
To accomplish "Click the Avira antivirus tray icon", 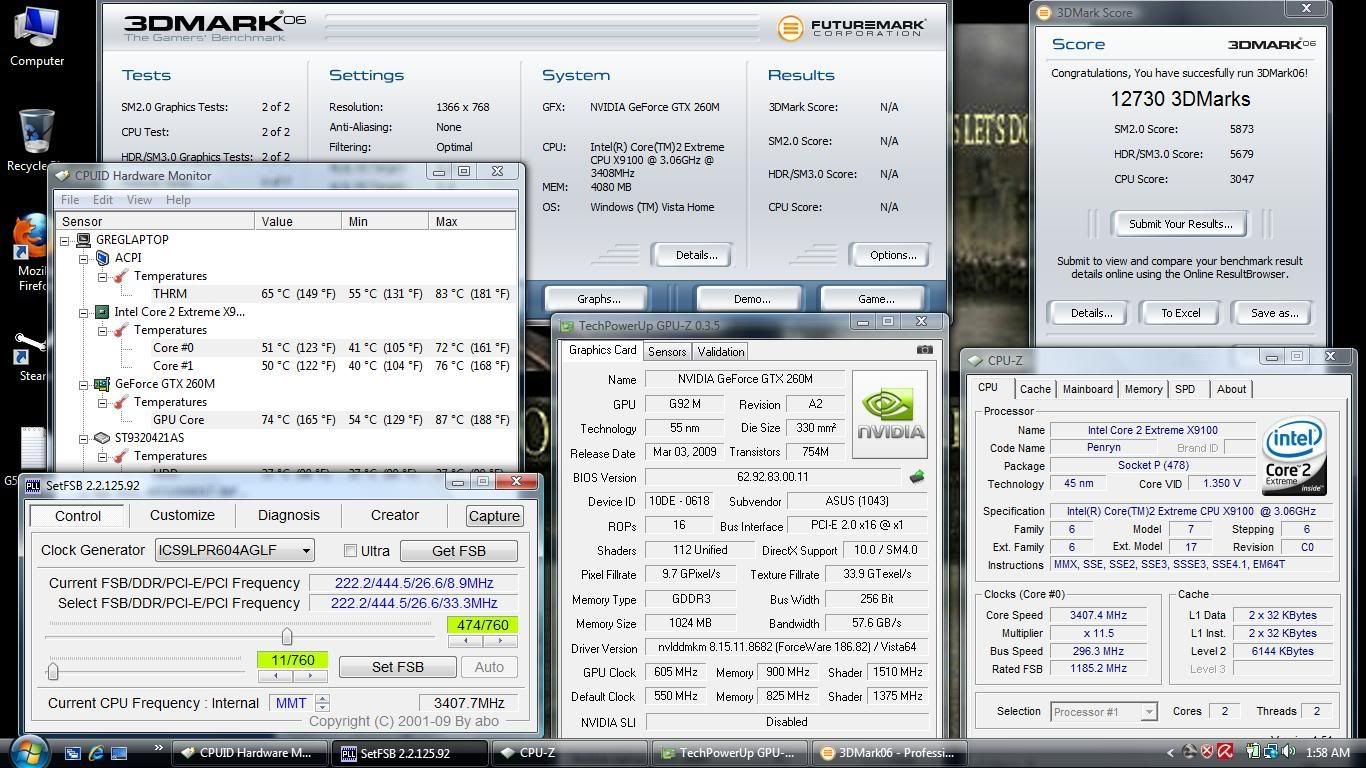I will click(1224, 752).
